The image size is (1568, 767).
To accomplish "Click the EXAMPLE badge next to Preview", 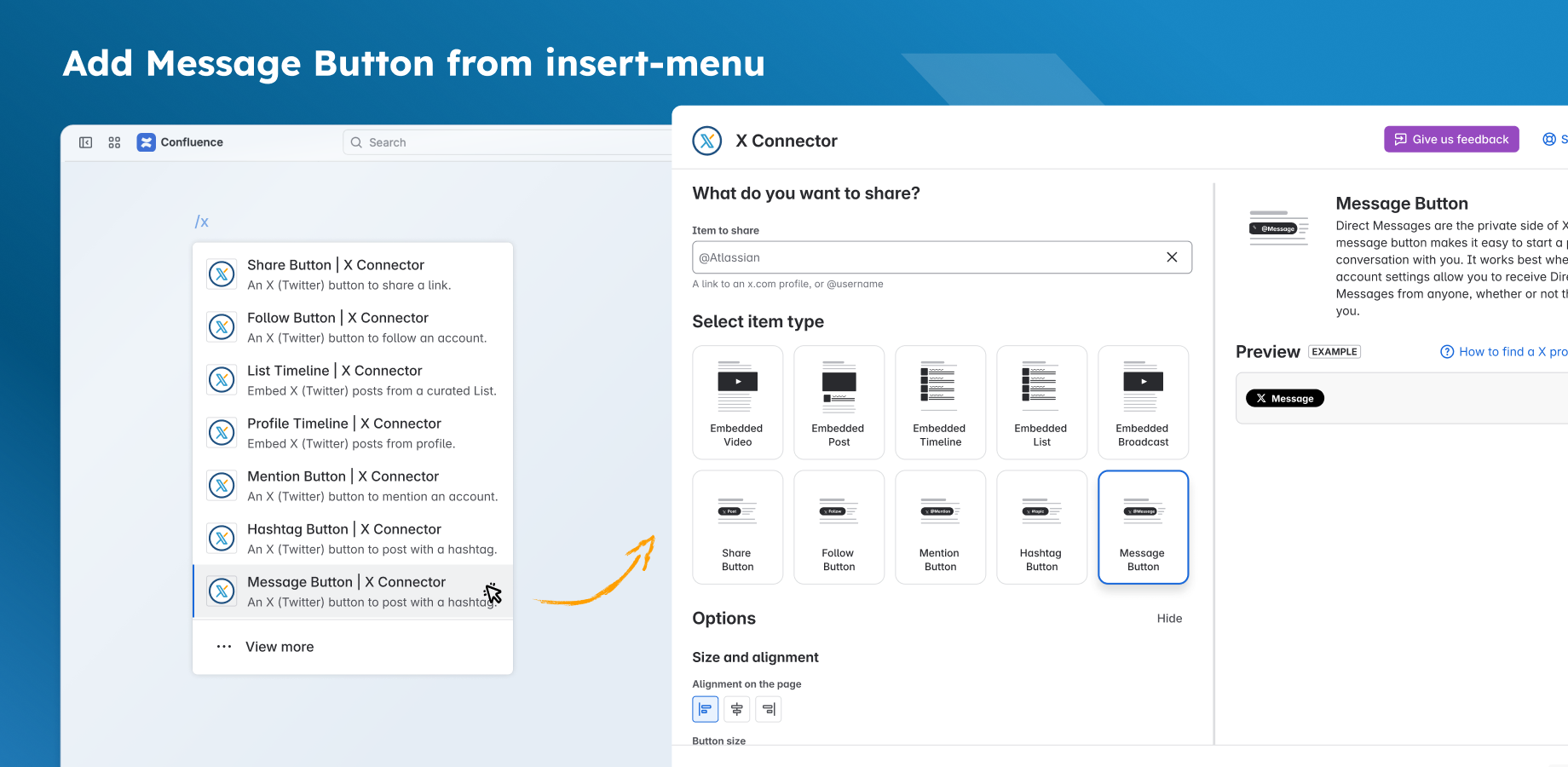I will [1335, 352].
